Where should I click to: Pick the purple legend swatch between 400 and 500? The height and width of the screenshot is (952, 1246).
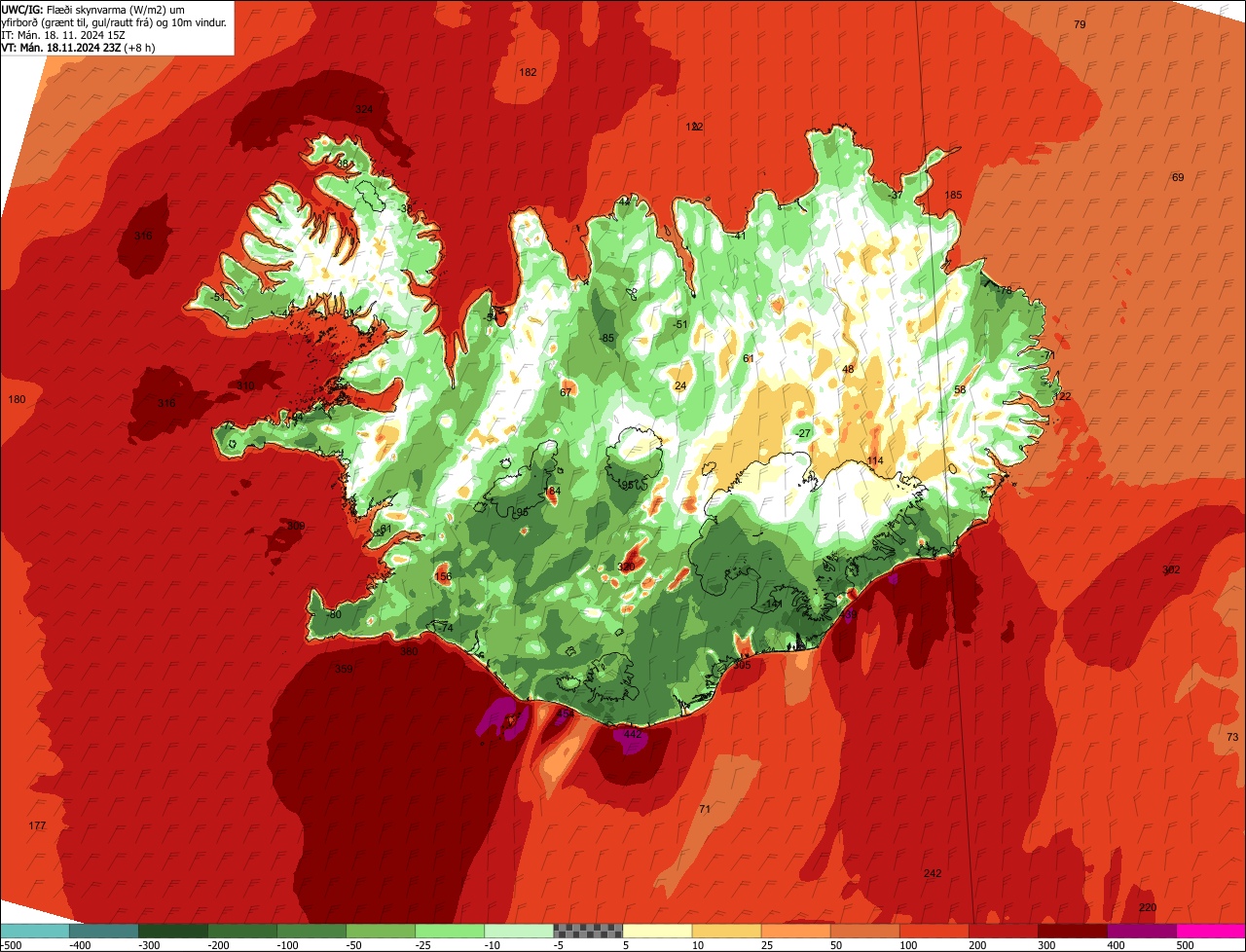[1141, 931]
